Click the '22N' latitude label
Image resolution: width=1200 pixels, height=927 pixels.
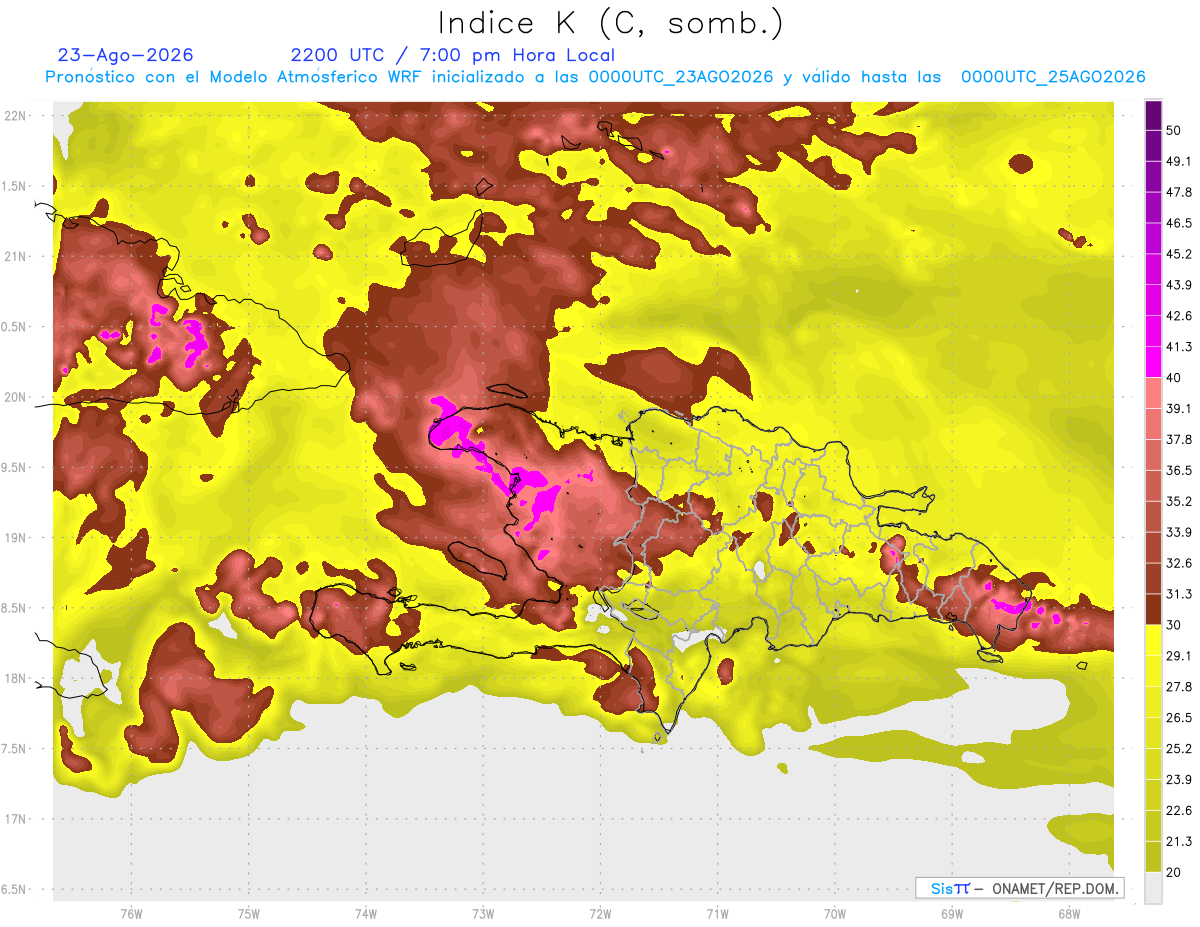[15, 115]
